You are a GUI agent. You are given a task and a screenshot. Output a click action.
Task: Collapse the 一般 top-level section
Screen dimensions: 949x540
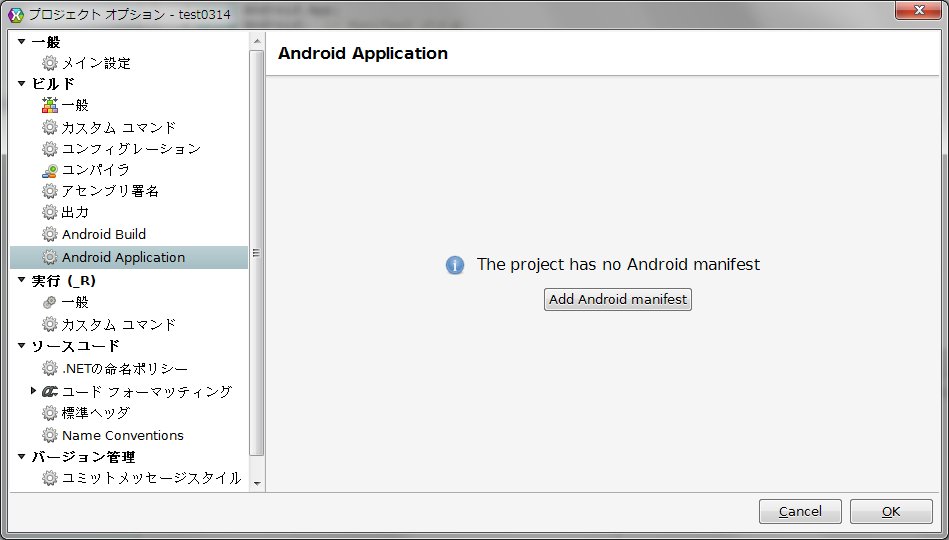pos(22,42)
